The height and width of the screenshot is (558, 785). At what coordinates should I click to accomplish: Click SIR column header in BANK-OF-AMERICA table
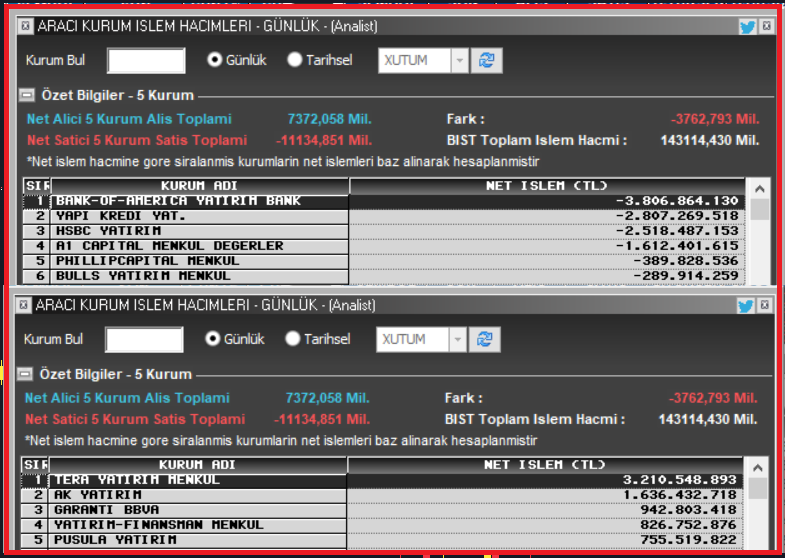37,186
